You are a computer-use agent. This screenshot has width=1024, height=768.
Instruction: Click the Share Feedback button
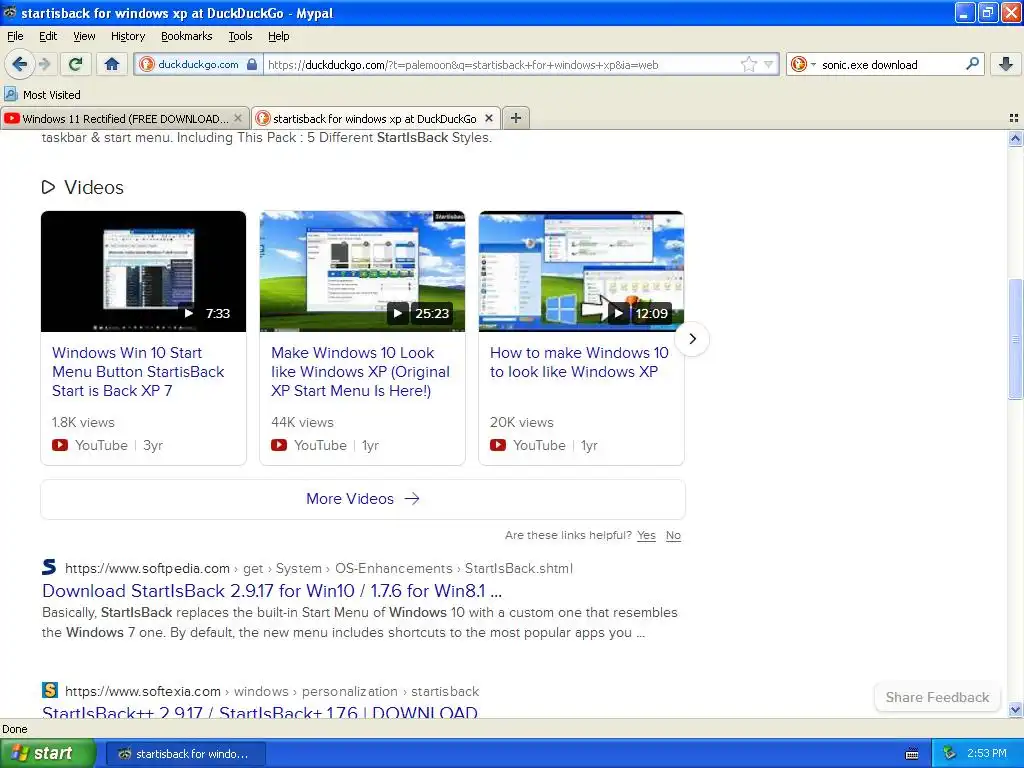pyautogui.click(x=937, y=697)
